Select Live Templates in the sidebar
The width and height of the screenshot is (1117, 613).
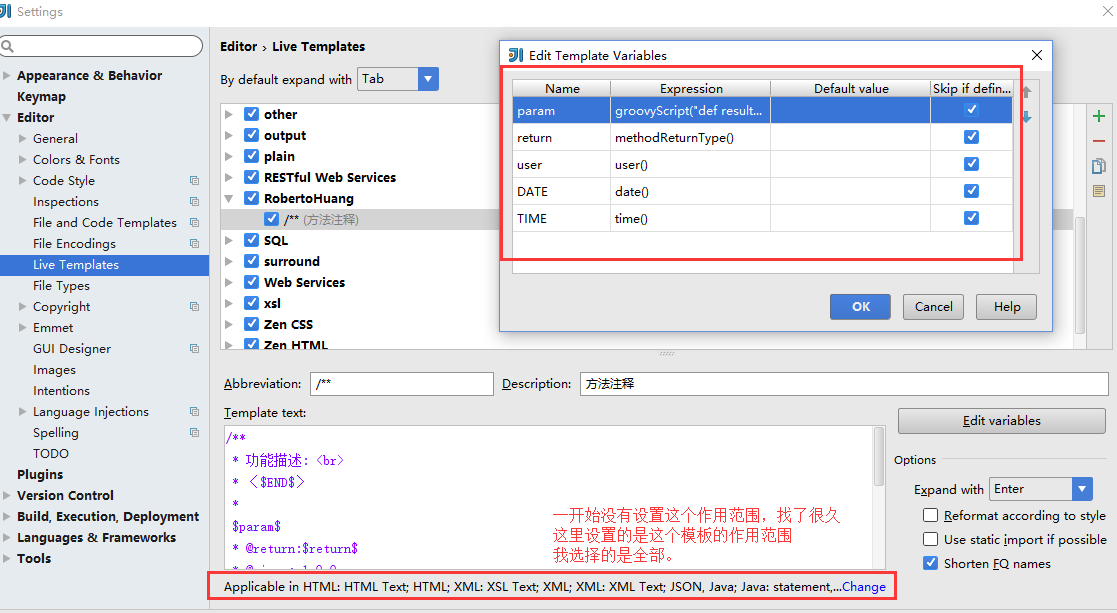pos(104,265)
